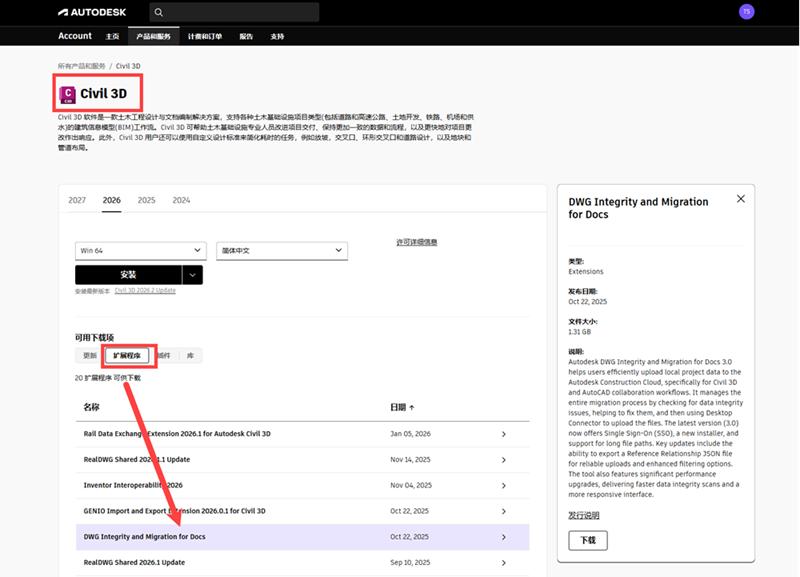This screenshot has height=577, width=800.
Task: Select RealDWG Shared 2026.1.1 Update row
Action: click(303, 460)
